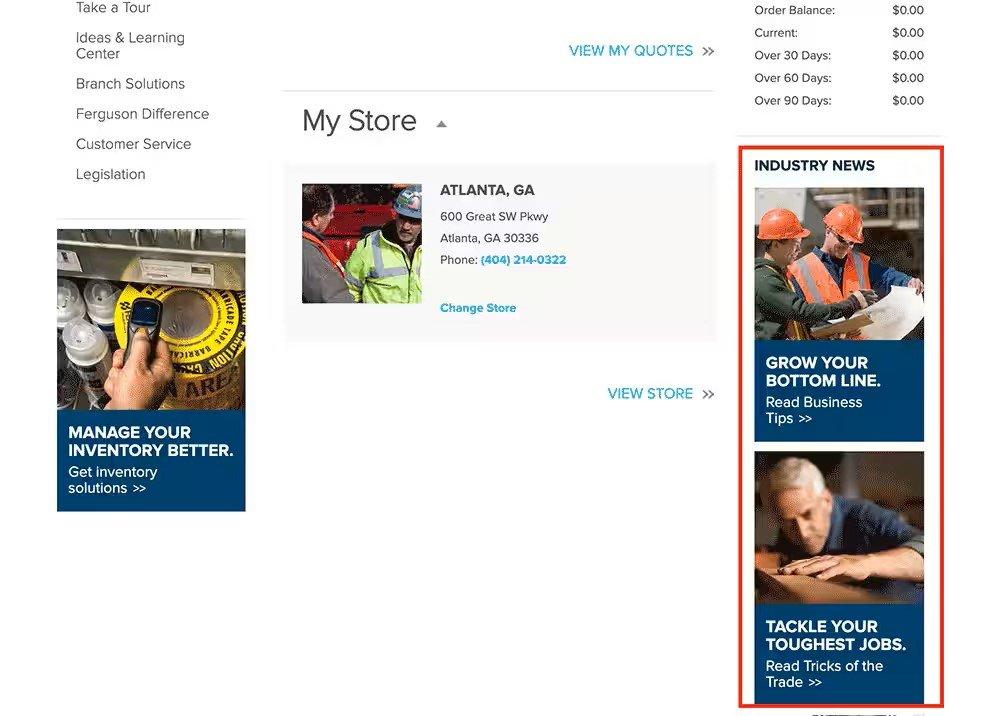This screenshot has height=716, width=1000.
Task: Open the carpenter news image
Action: [x=839, y=527]
